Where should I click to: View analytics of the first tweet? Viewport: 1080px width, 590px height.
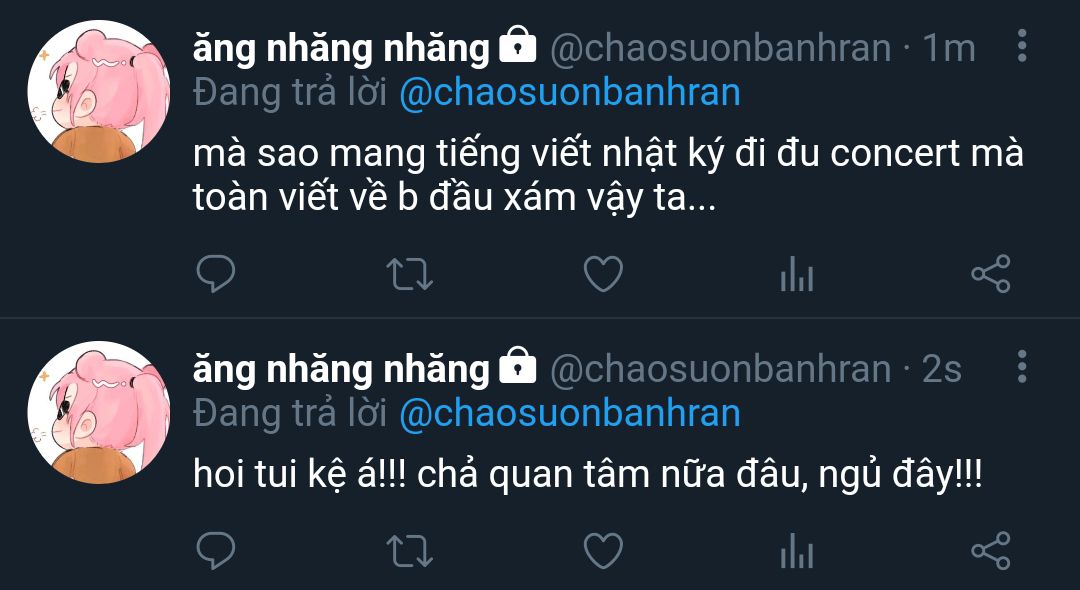[x=797, y=273]
